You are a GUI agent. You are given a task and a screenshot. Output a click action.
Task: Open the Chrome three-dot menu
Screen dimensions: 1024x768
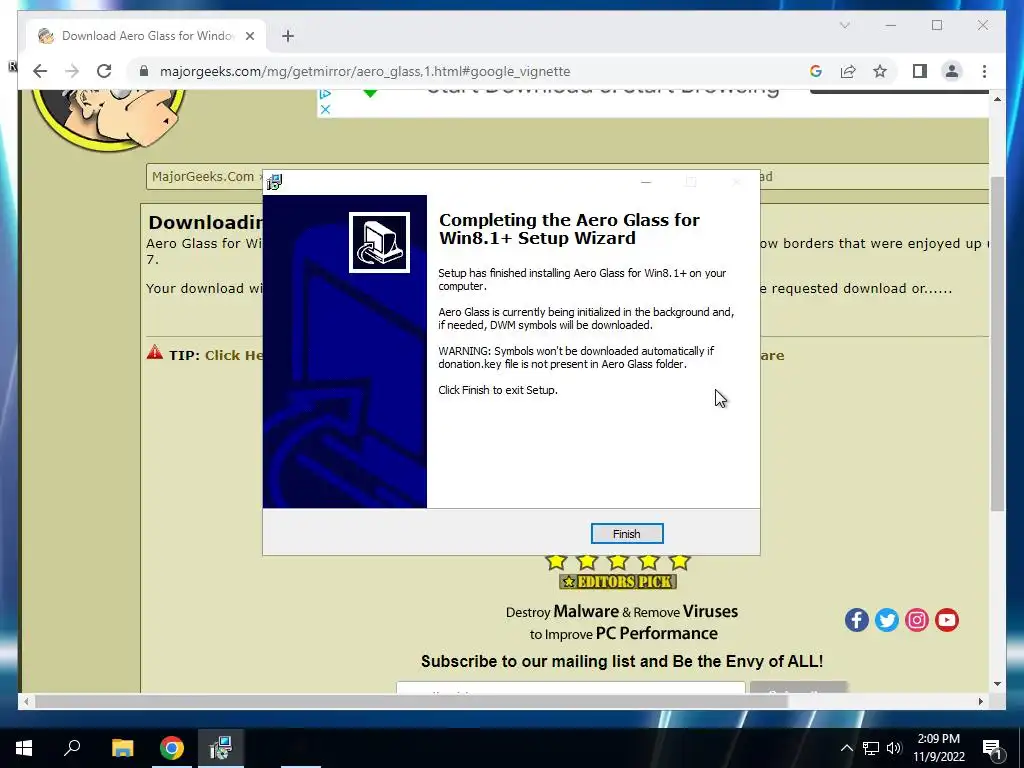pyautogui.click(x=984, y=71)
